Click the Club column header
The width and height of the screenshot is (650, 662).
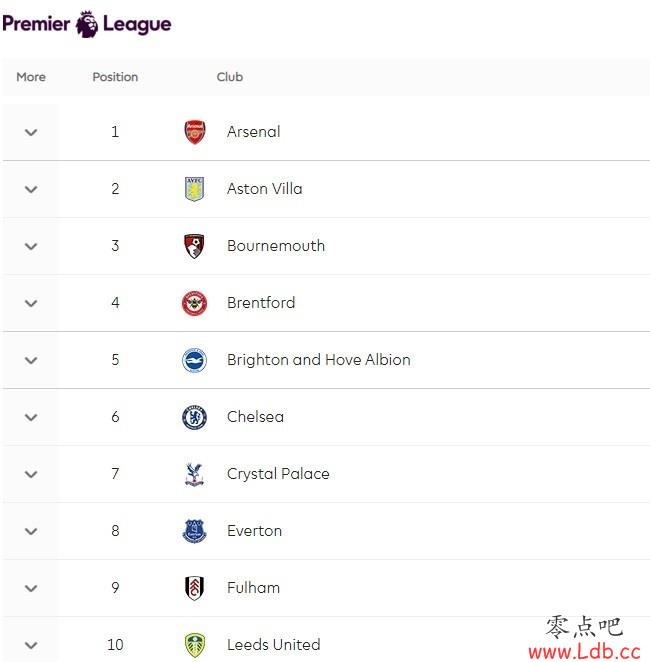click(x=230, y=77)
